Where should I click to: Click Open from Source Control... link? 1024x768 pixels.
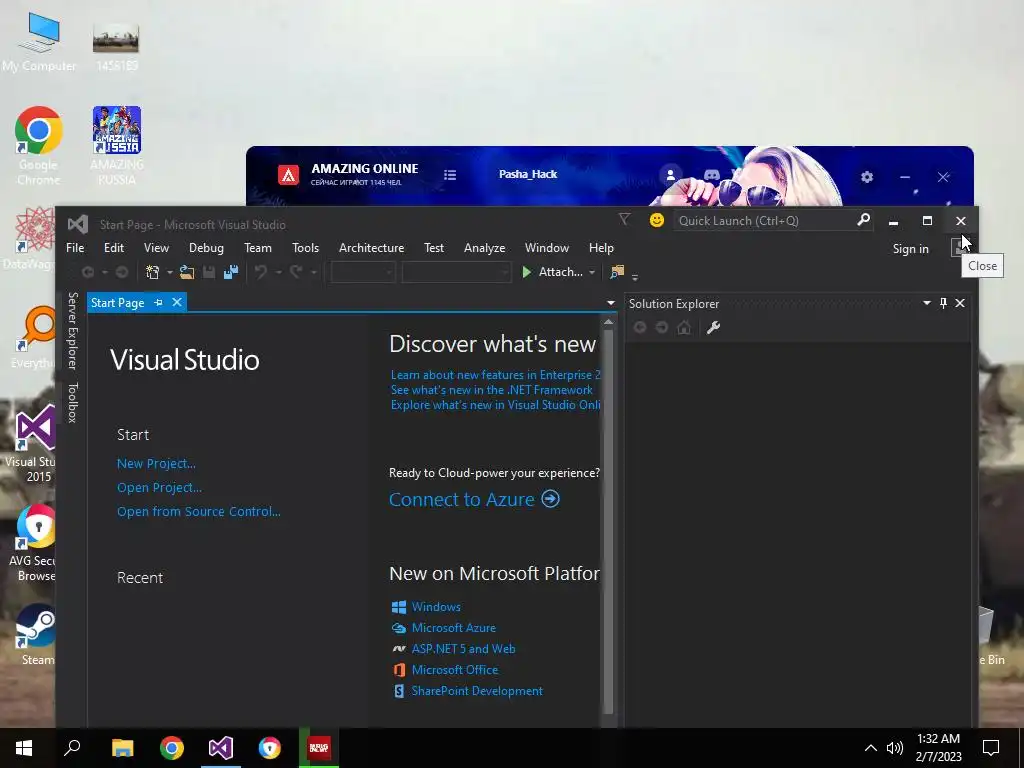199,511
